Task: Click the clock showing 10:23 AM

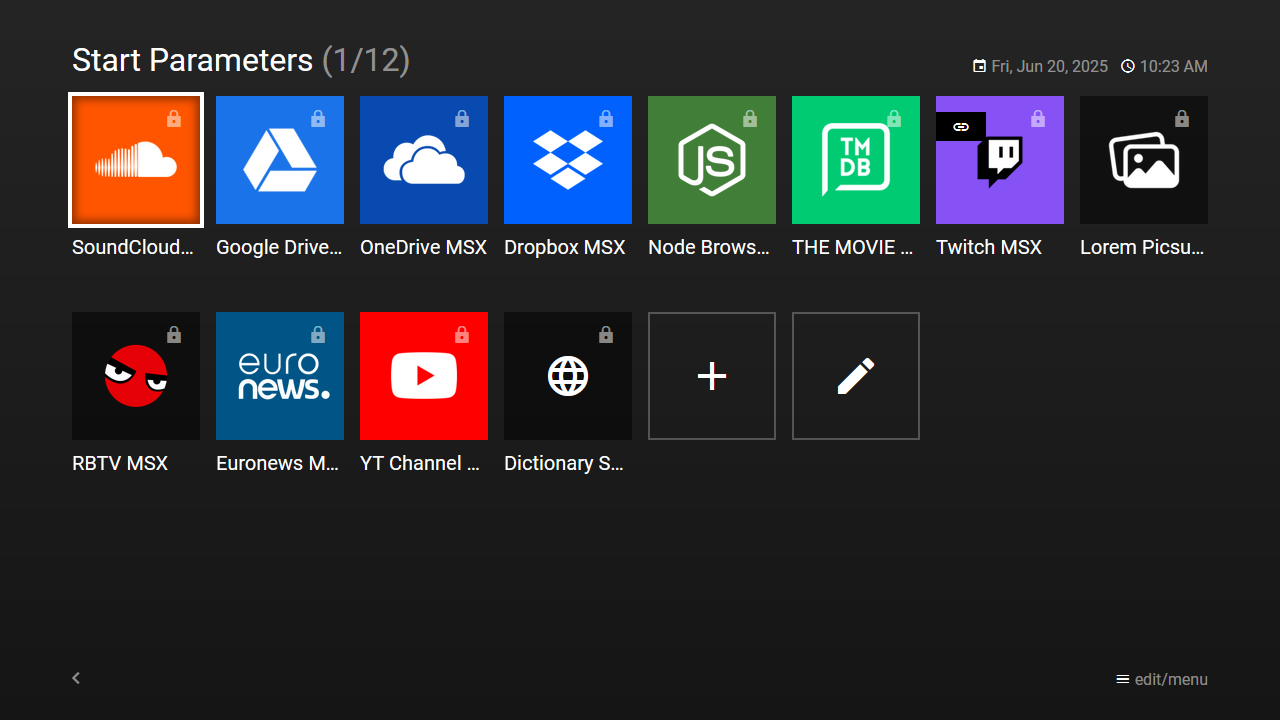Action: [x=1164, y=66]
